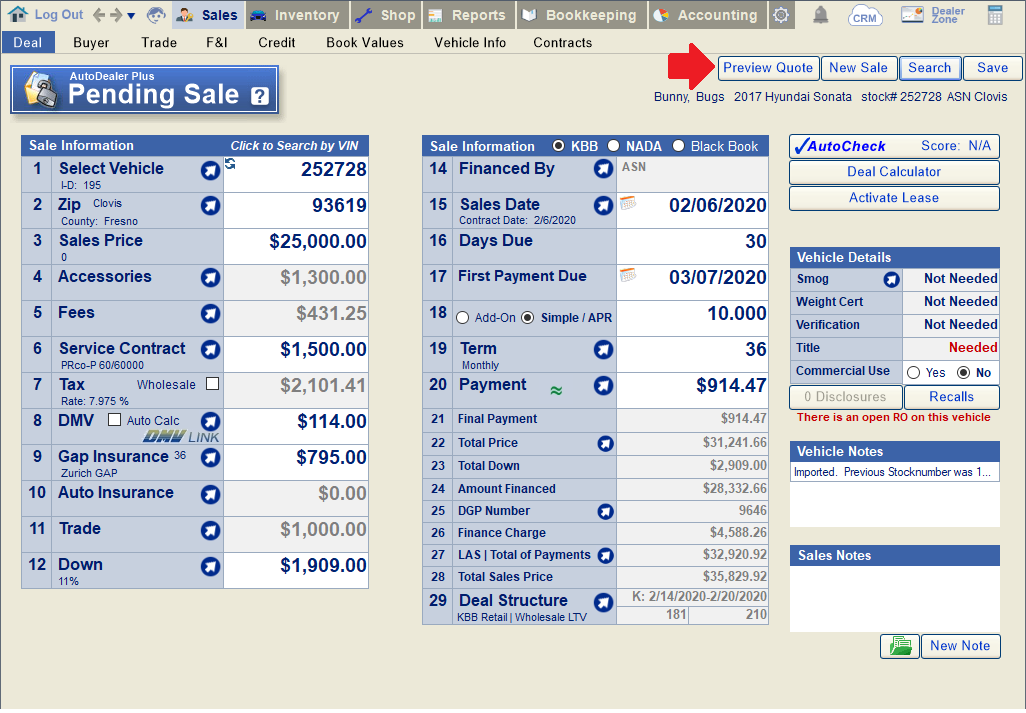Go forward with the right arrow icon
1026x713 pixels.
click(x=116, y=15)
